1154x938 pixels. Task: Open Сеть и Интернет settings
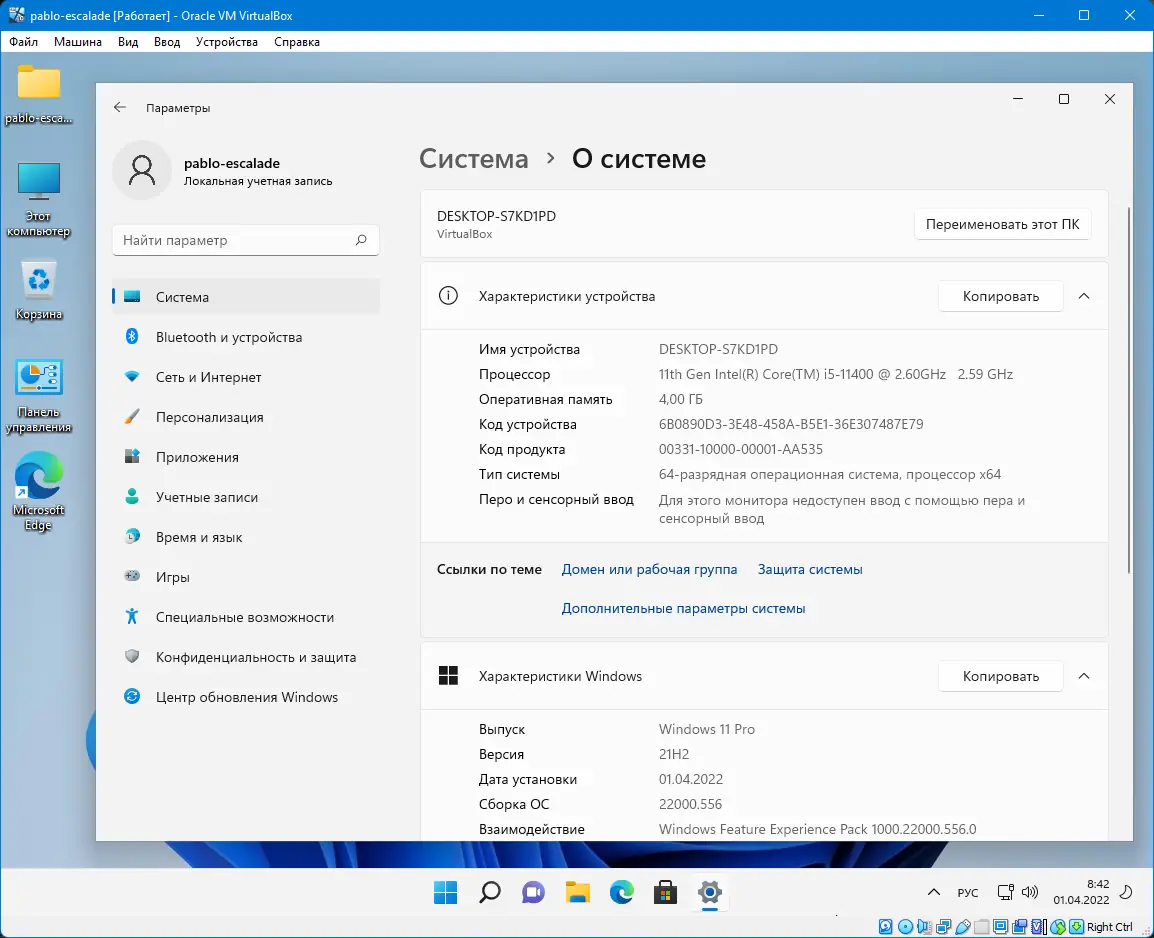pyautogui.click(x=246, y=377)
